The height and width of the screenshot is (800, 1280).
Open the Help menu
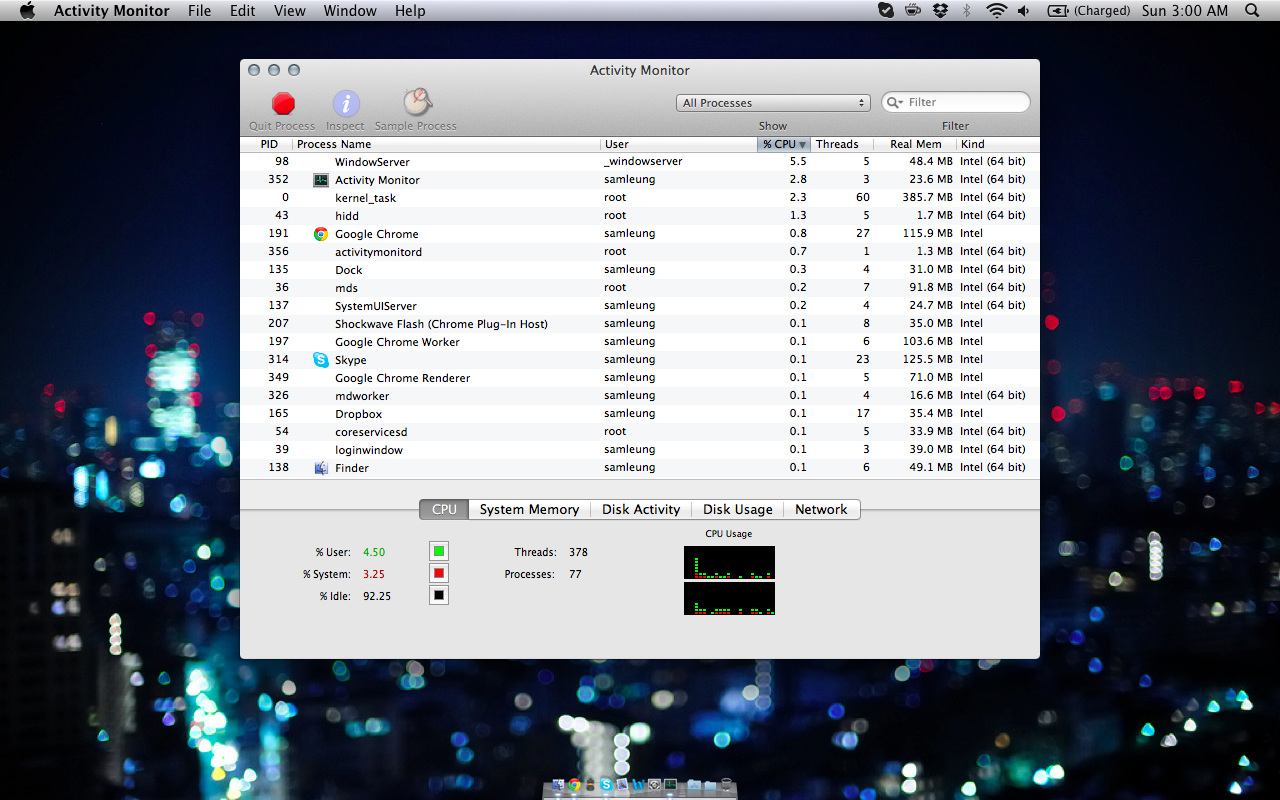pos(410,11)
